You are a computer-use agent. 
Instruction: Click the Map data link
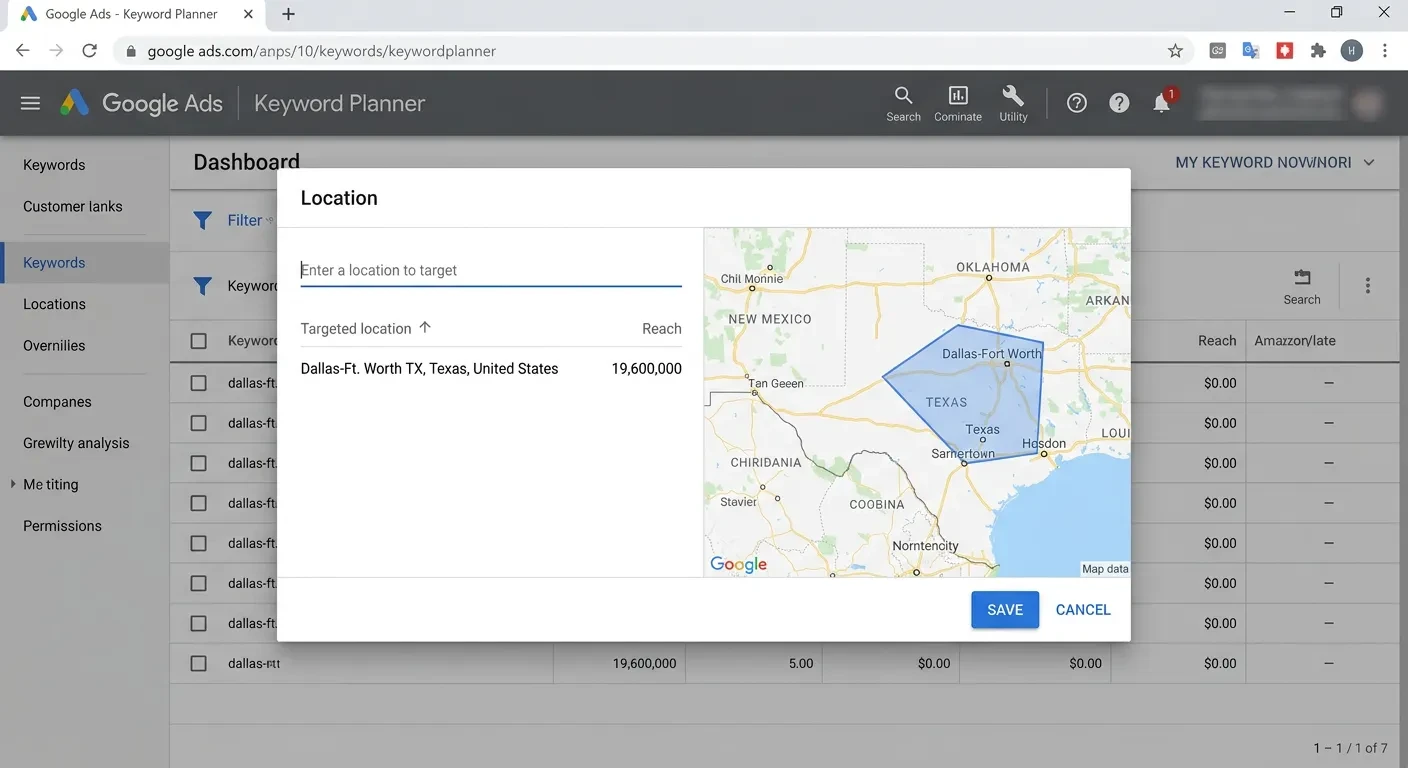tap(1105, 569)
